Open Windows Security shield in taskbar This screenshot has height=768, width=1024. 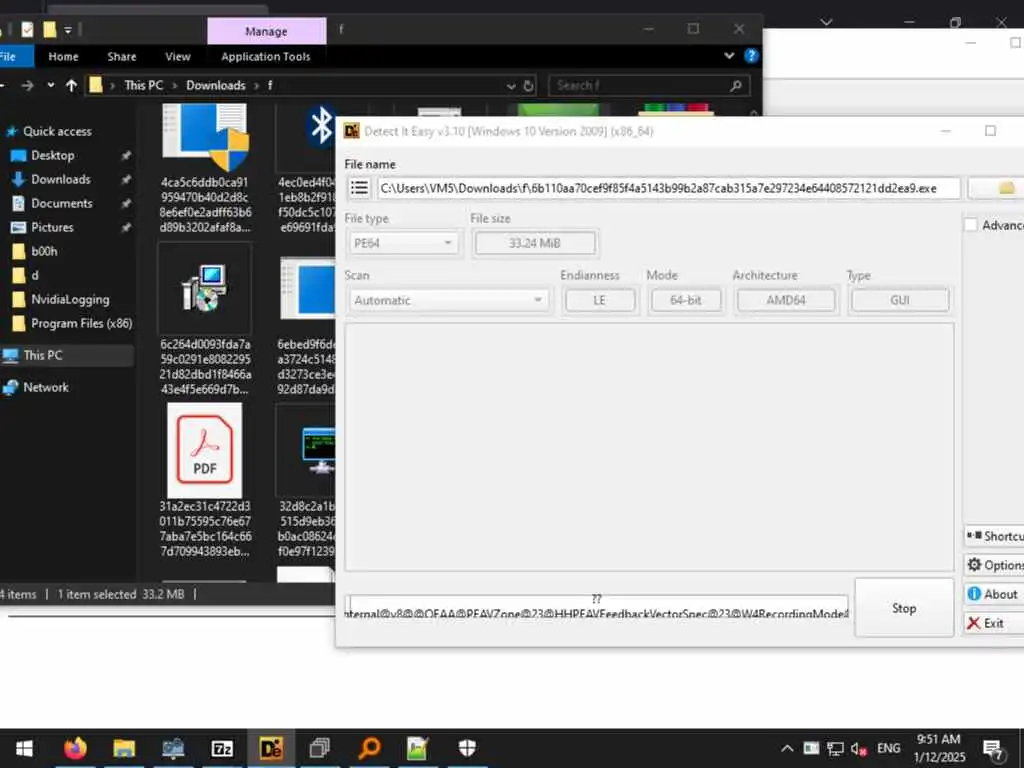(467, 748)
